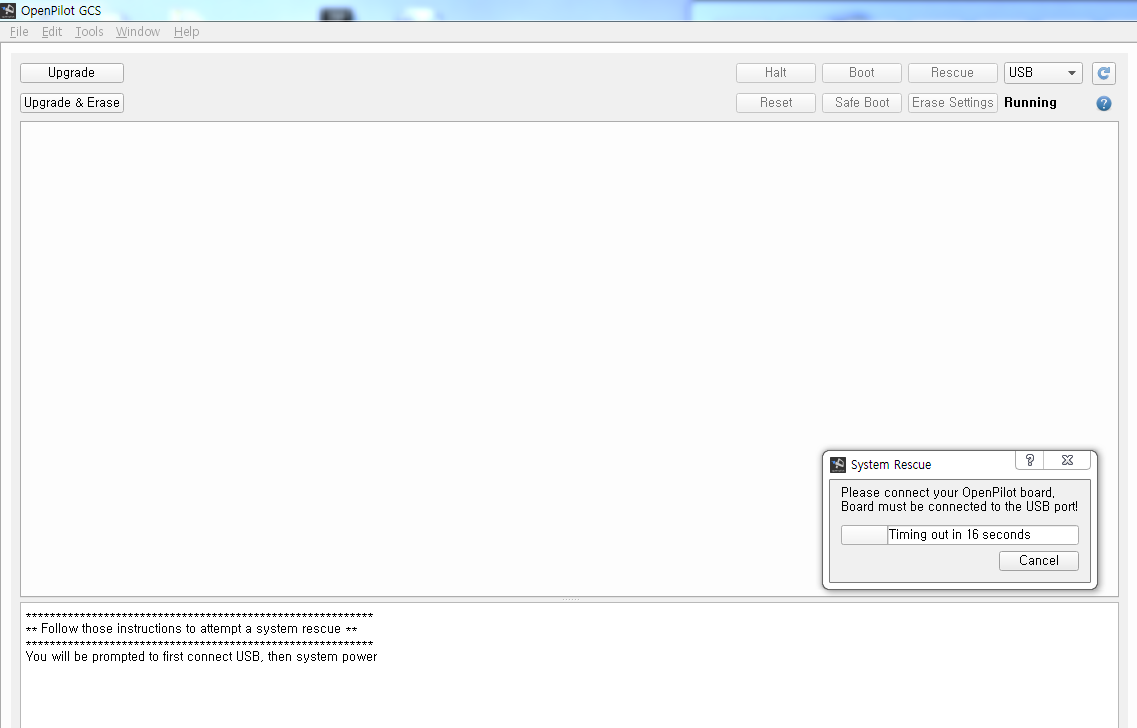Click the Upgrade & Erase button
The image size is (1137, 728).
(72, 103)
